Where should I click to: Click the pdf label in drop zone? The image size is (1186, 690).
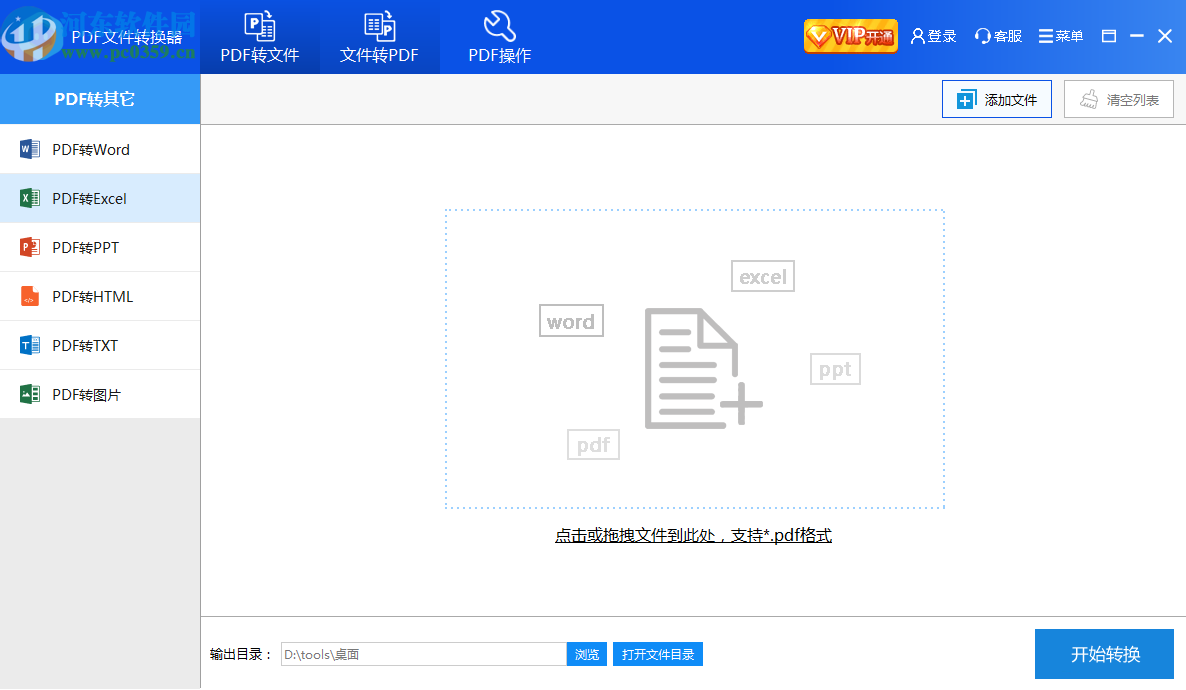[x=593, y=445]
